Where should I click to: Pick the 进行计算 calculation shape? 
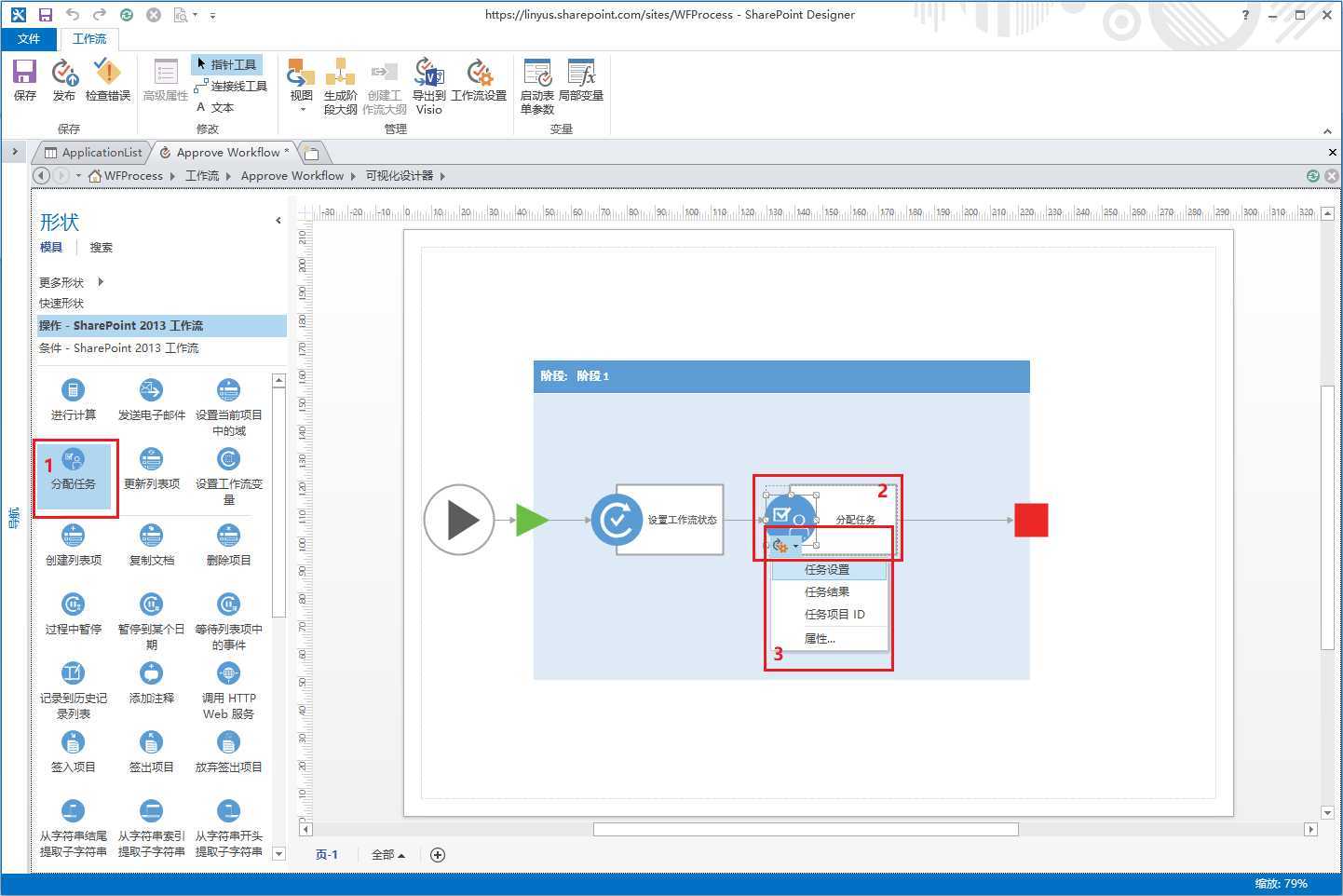(73, 400)
